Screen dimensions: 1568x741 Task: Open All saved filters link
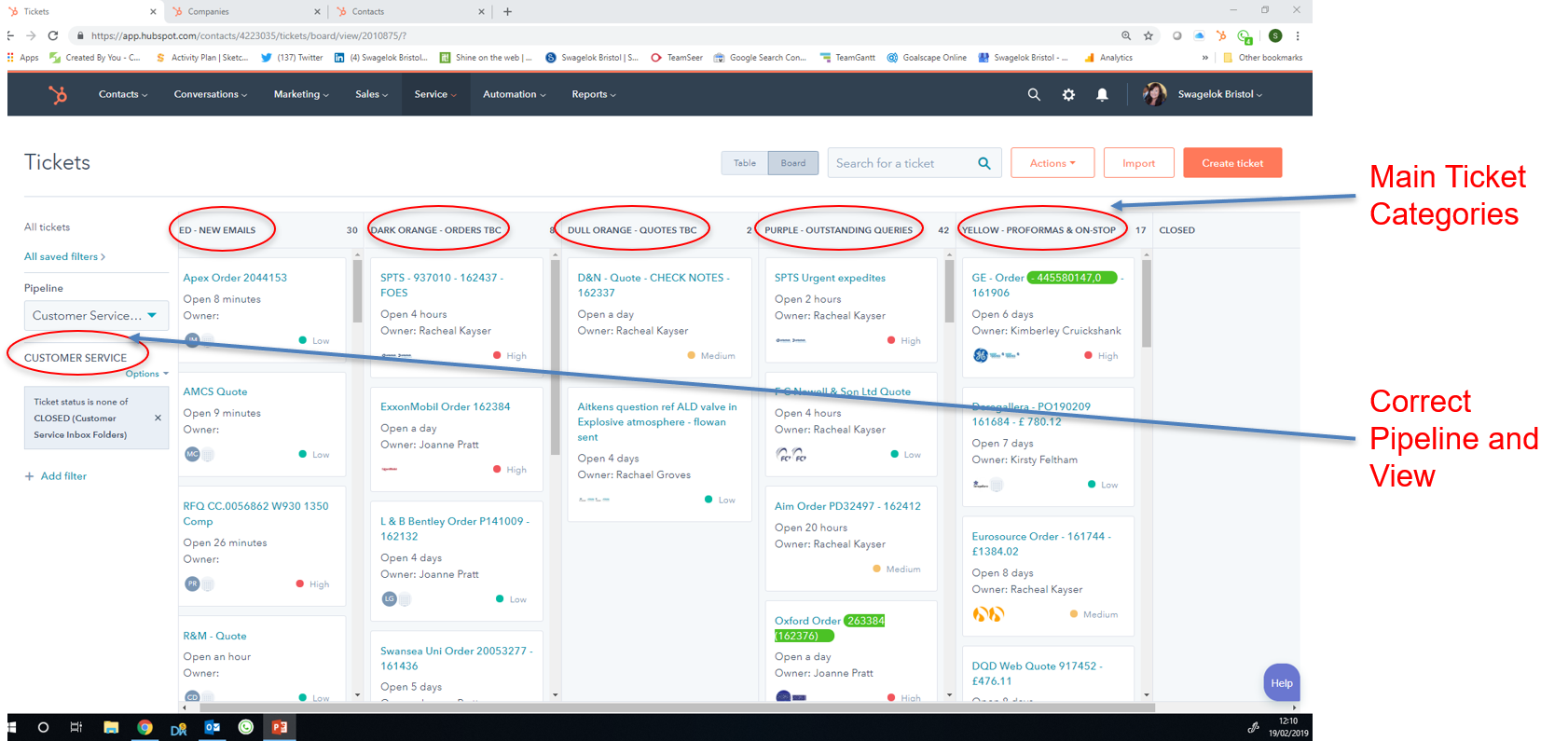64,256
